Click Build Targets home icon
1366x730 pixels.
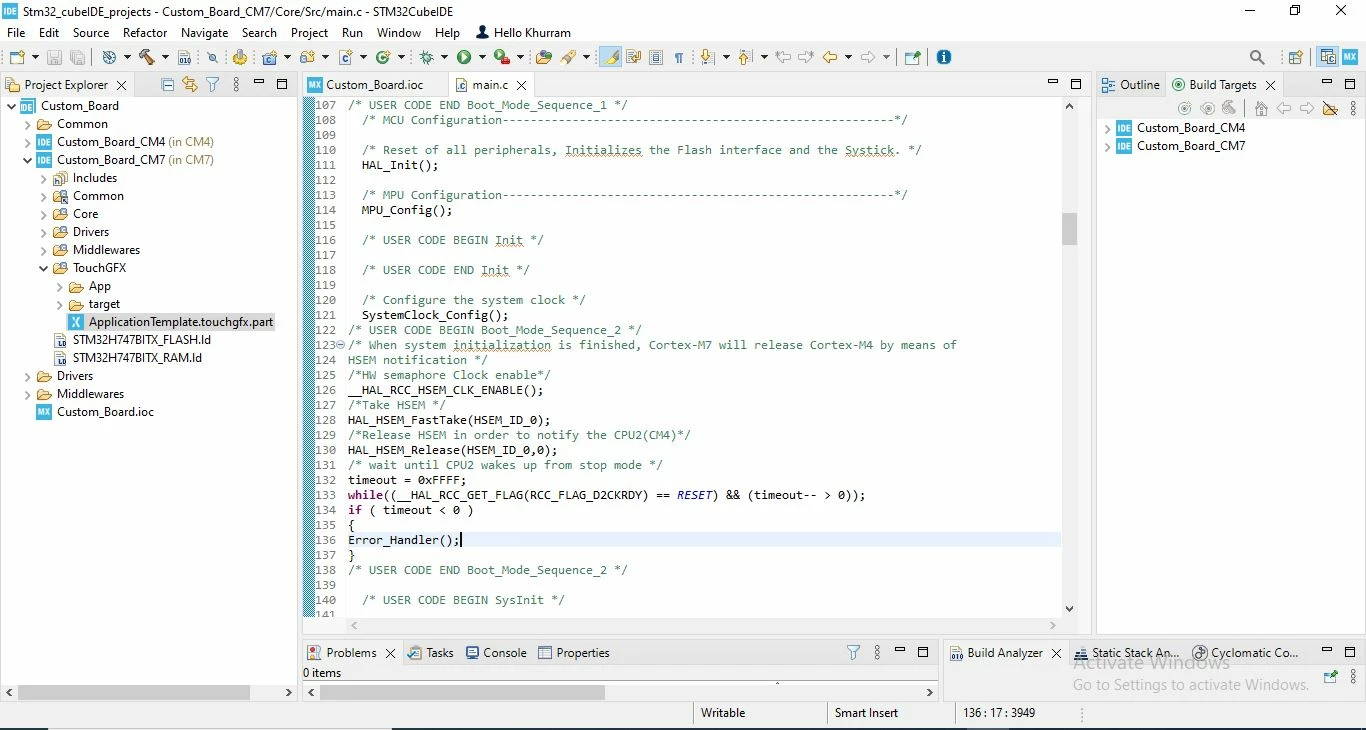point(1261,108)
